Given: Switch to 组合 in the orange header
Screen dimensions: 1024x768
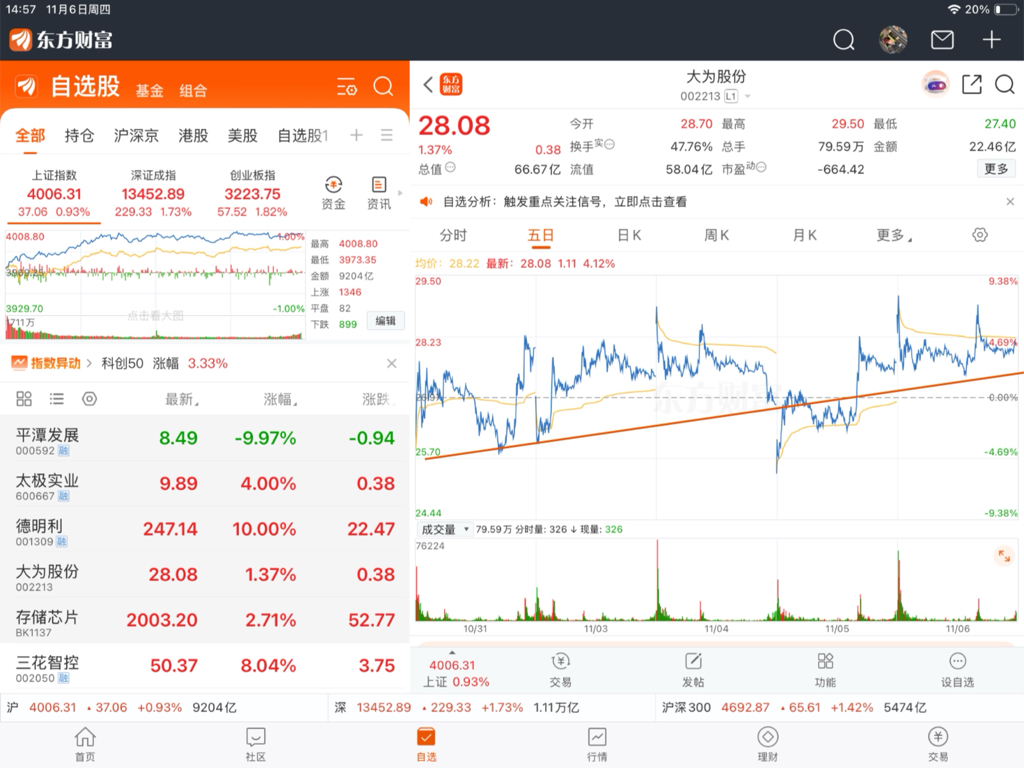Looking at the screenshot, I should point(193,91).
